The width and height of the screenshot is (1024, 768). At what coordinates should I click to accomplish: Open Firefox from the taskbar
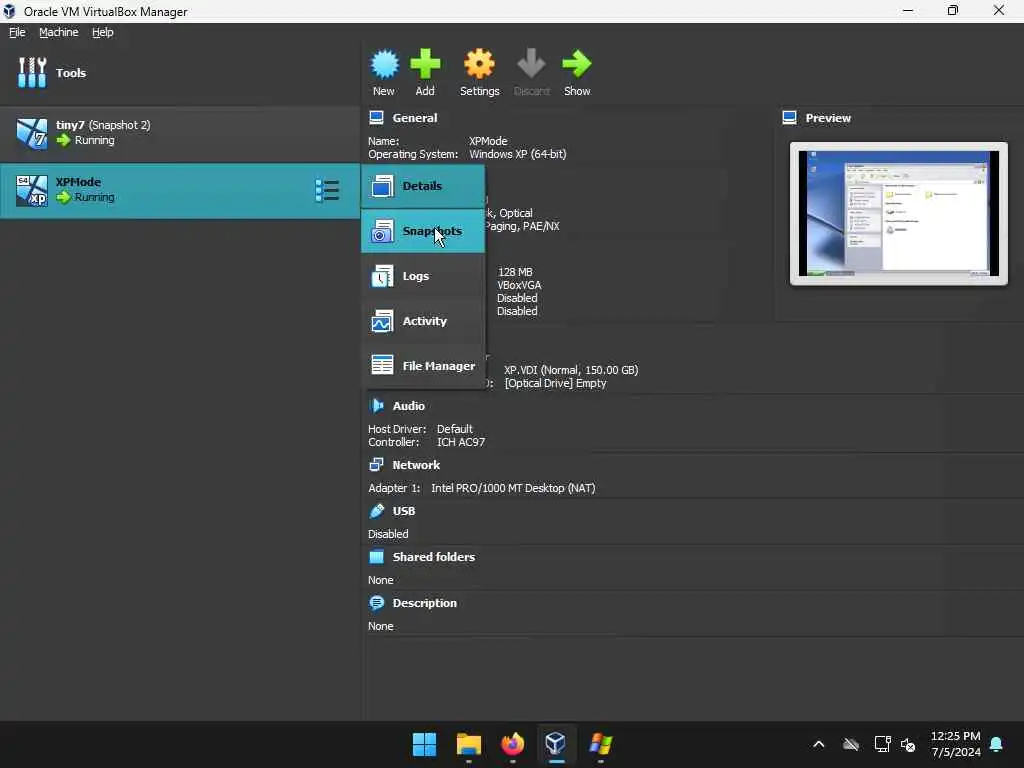coord(513,744)
